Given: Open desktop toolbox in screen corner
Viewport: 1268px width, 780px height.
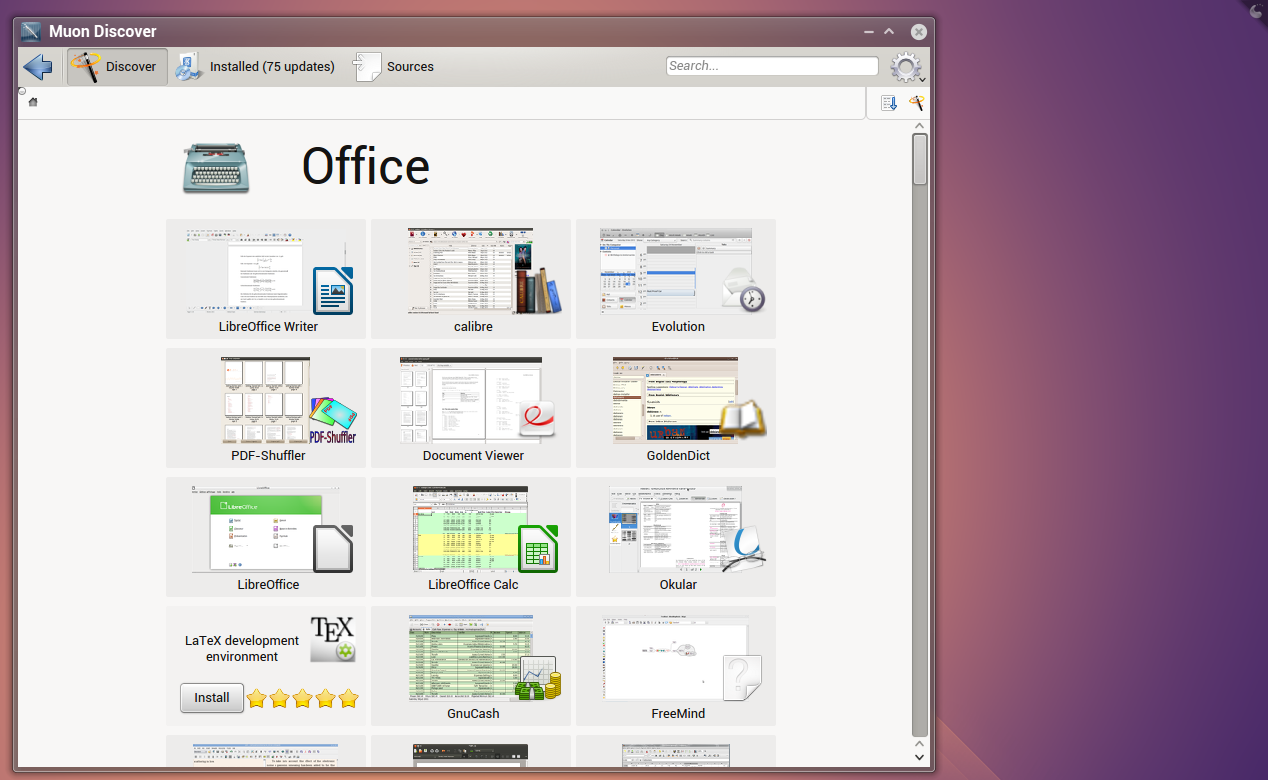Looking at the screenshot, I should [x=1257, y=10].
